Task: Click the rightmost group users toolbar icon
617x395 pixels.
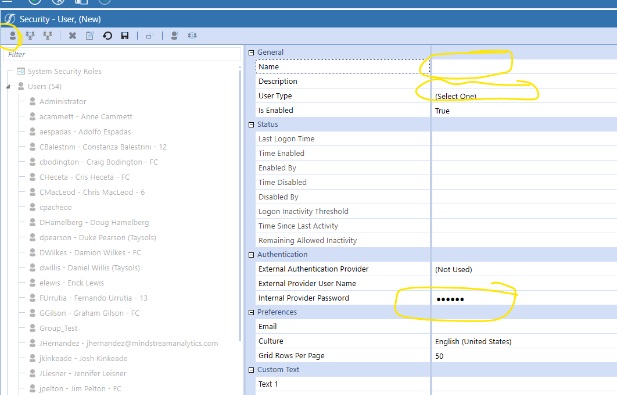Action: pos(192,35)
